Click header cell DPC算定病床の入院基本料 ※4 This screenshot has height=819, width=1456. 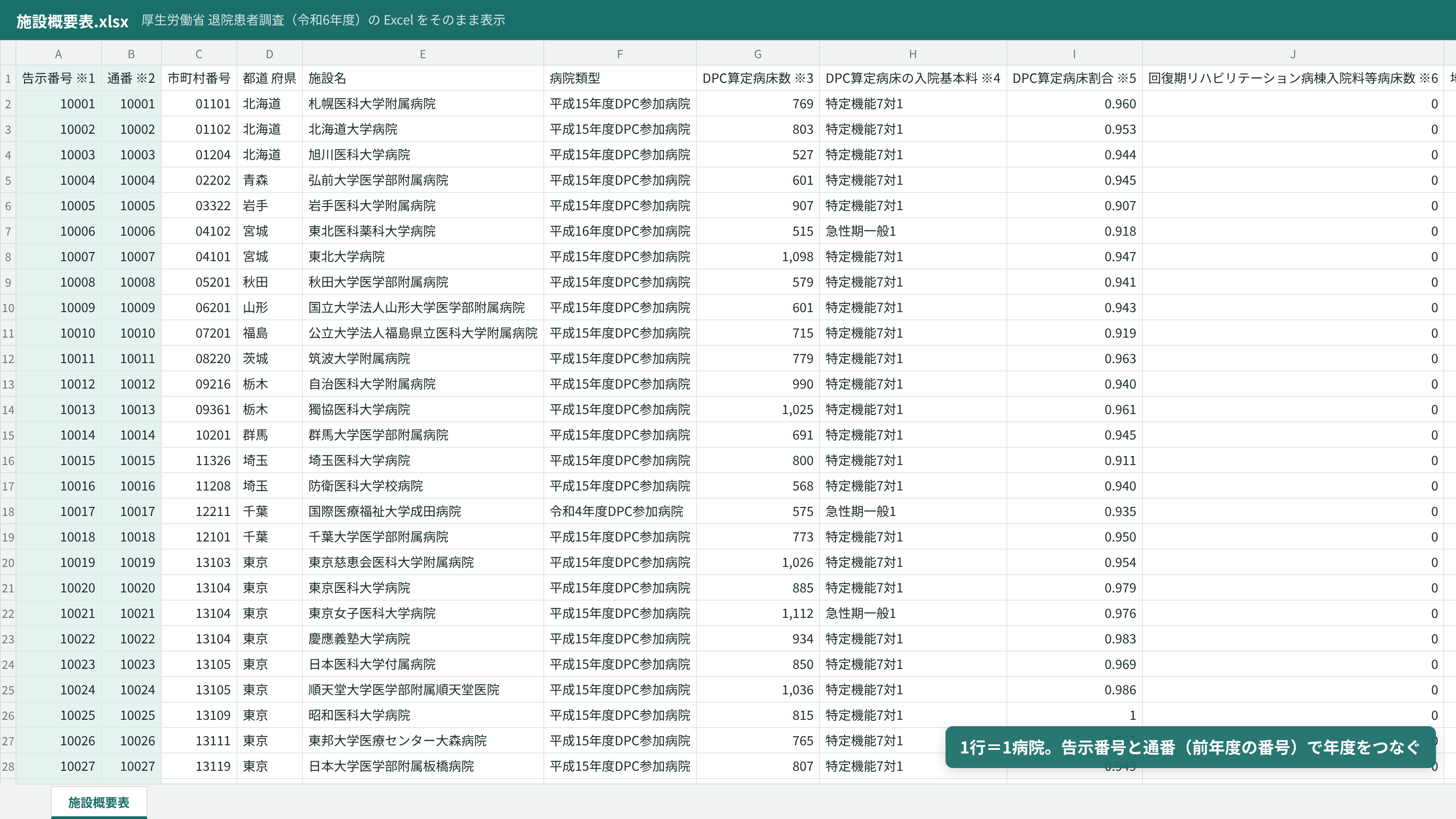[913, 79]
